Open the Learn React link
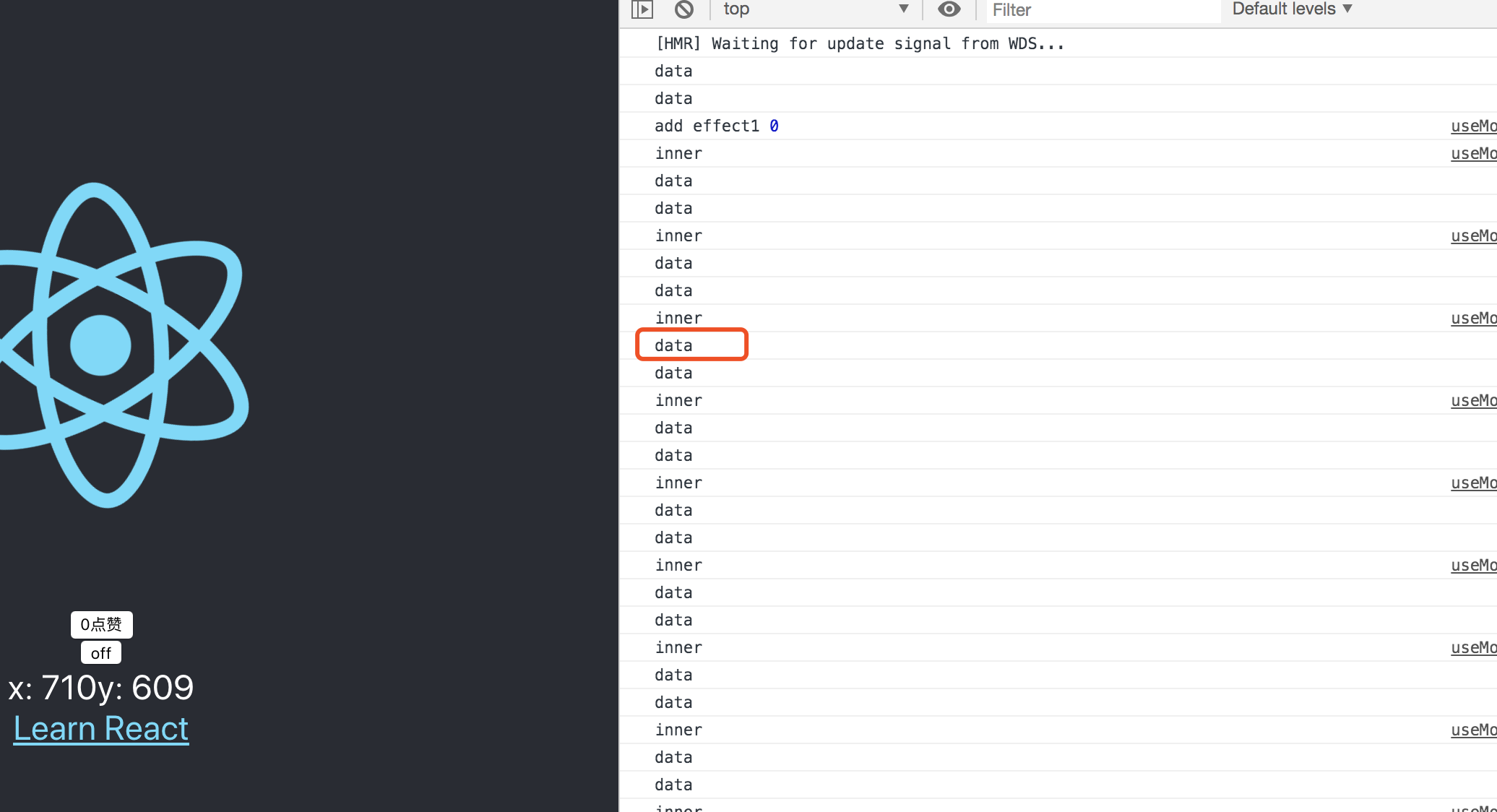This screenshot has width=1497, height=812. point(101,729)
